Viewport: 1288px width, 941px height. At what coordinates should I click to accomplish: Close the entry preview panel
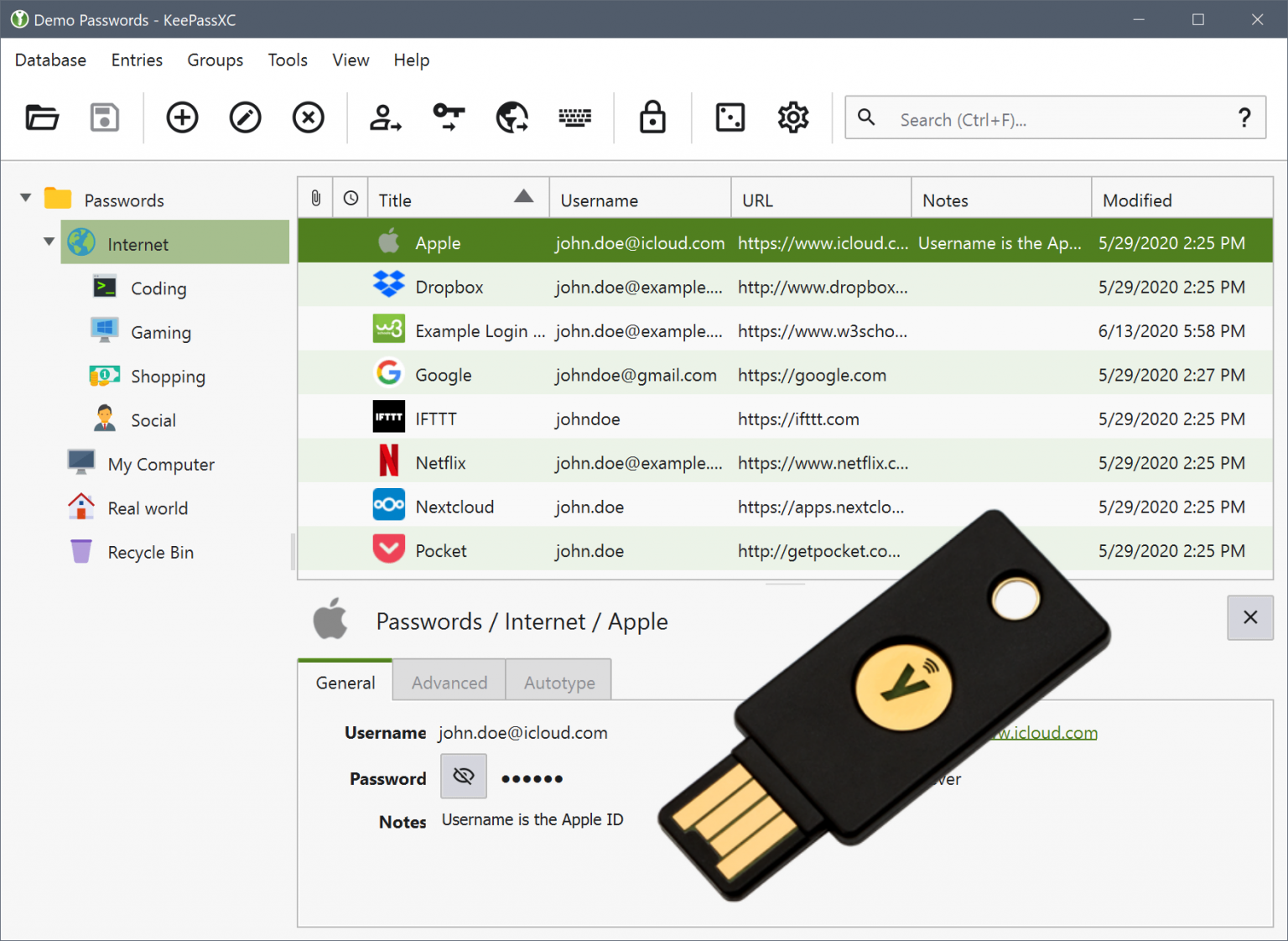[x=1249, y=617]
